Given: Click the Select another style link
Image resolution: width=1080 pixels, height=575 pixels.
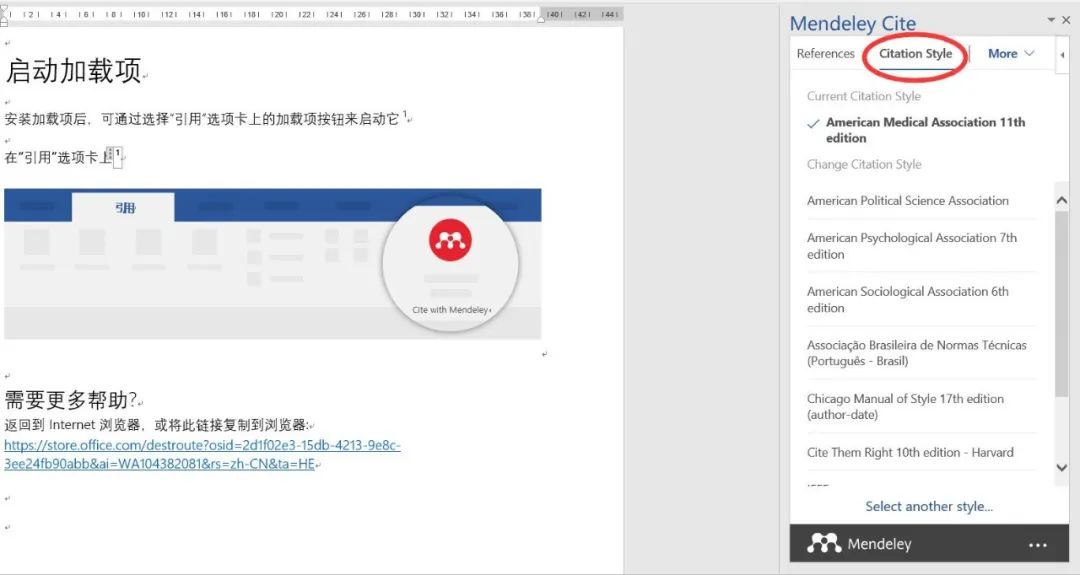Looking at the screenshot, I should click(928, 507).
